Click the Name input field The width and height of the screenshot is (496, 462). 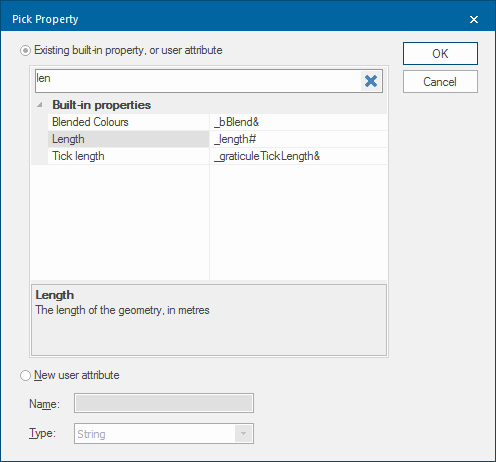tap(164, 403)
